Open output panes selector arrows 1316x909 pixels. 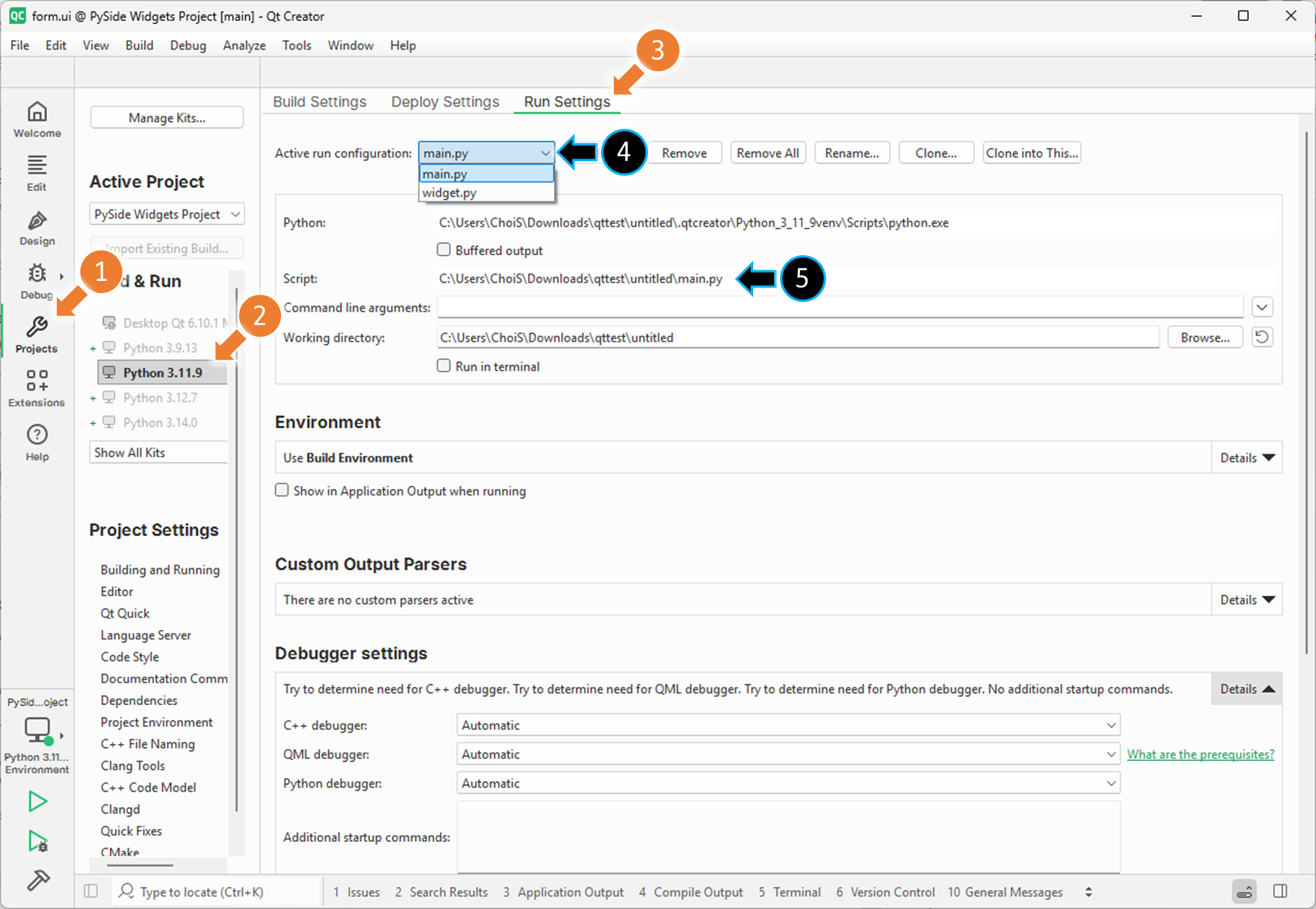(1088, 892)
